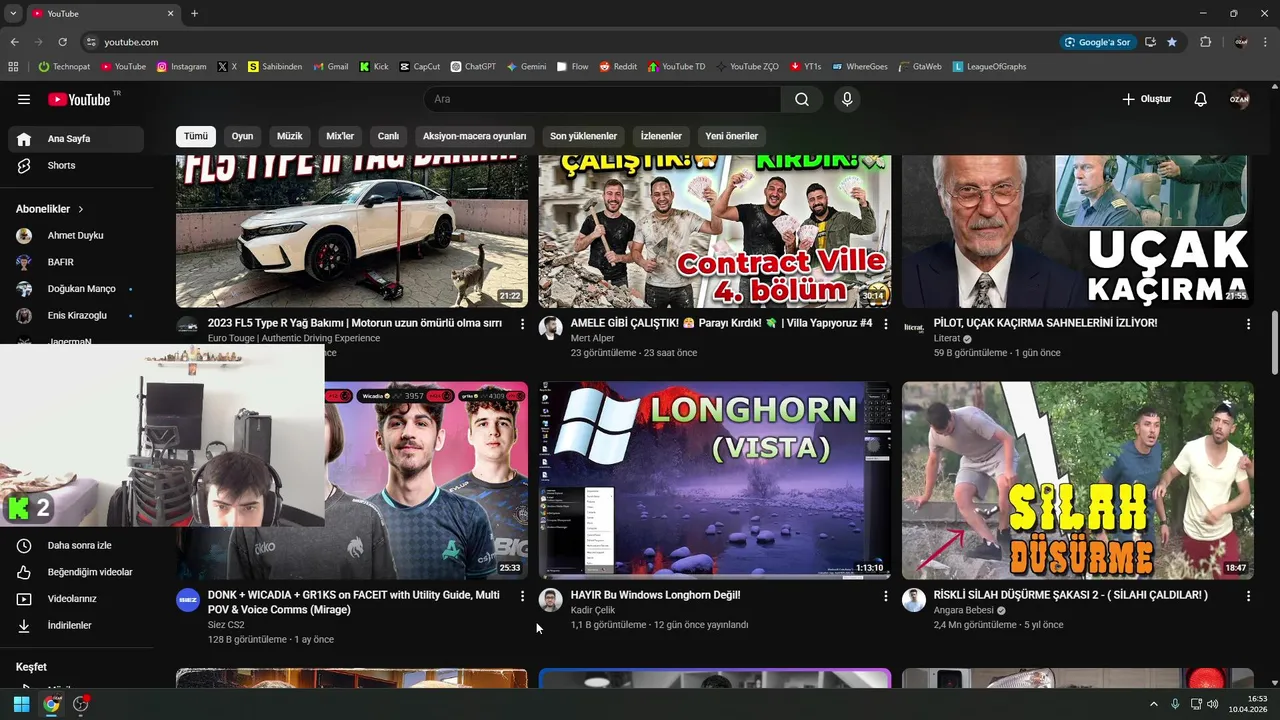Open Mert Alper channel name
Viewport: 1280px width, 720px height.
click(x=593, y=338)
